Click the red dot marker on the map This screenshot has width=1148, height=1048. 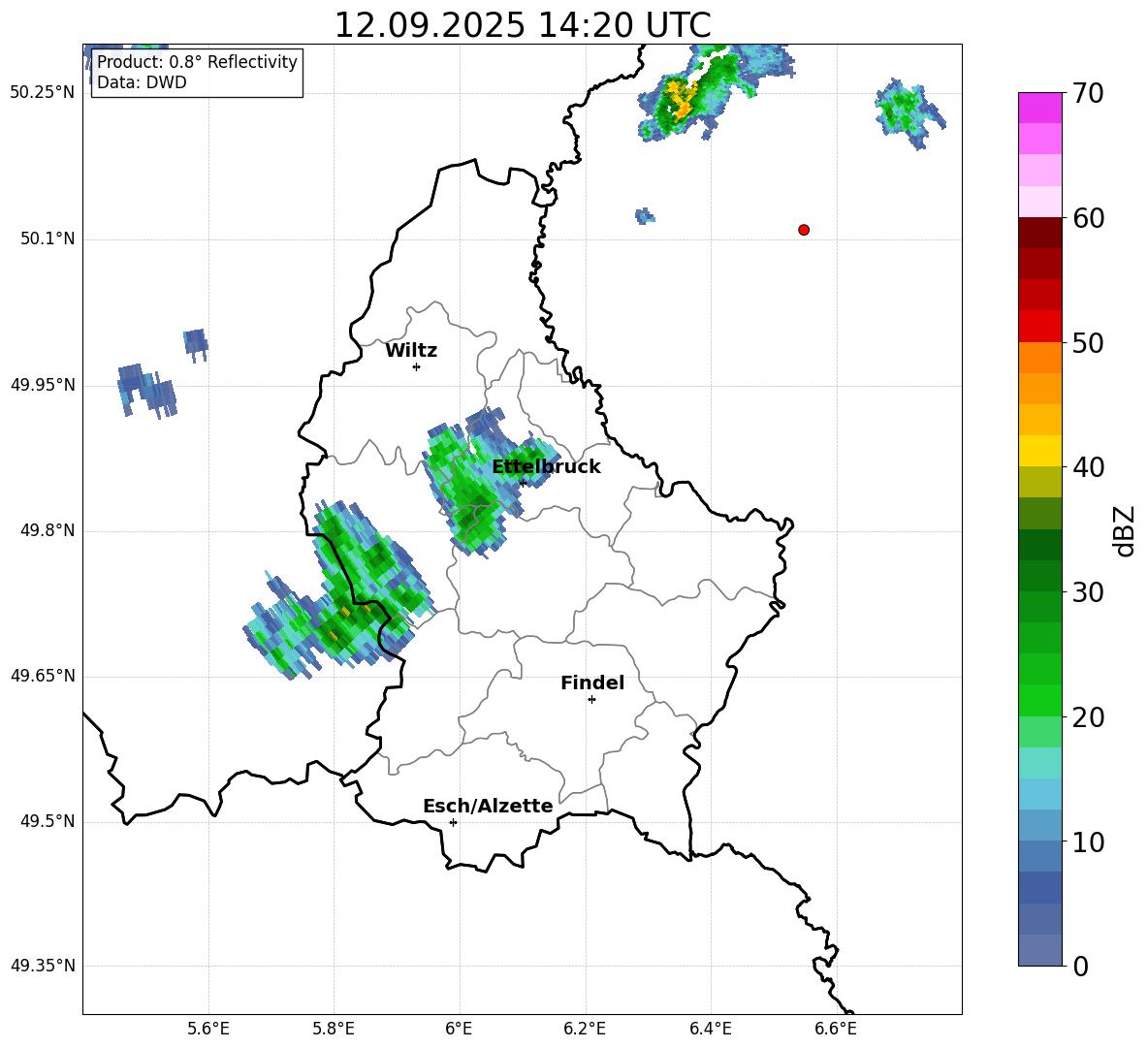click(804, 230)
